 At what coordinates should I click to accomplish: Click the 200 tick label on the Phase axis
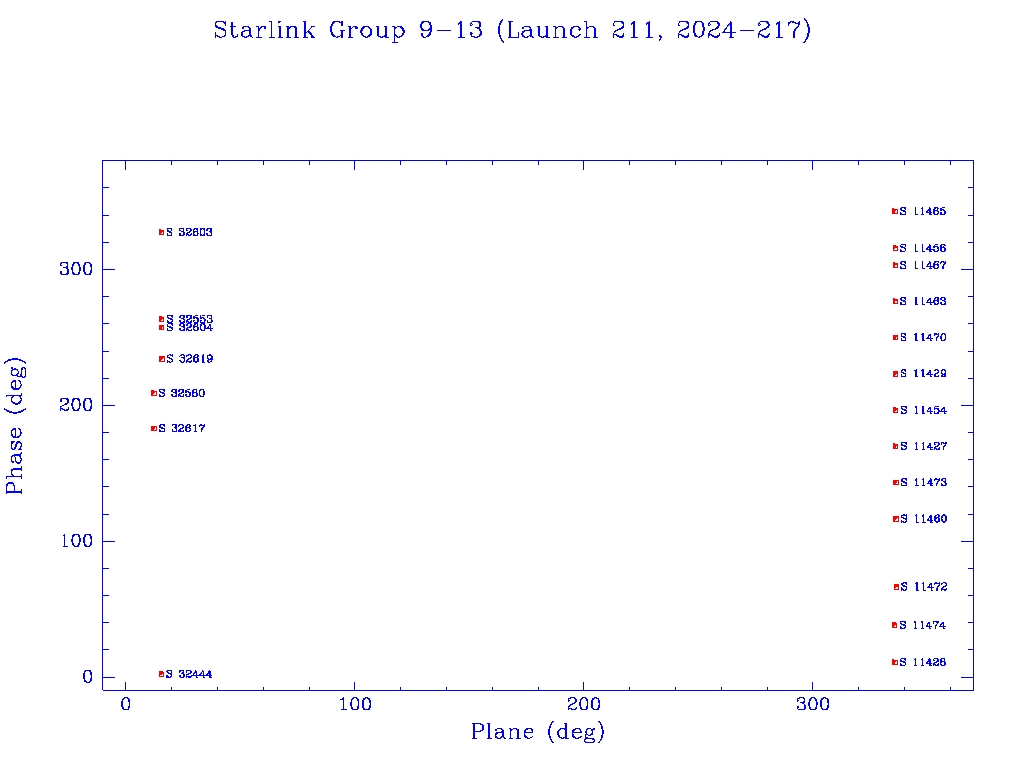tap(76, 405)
